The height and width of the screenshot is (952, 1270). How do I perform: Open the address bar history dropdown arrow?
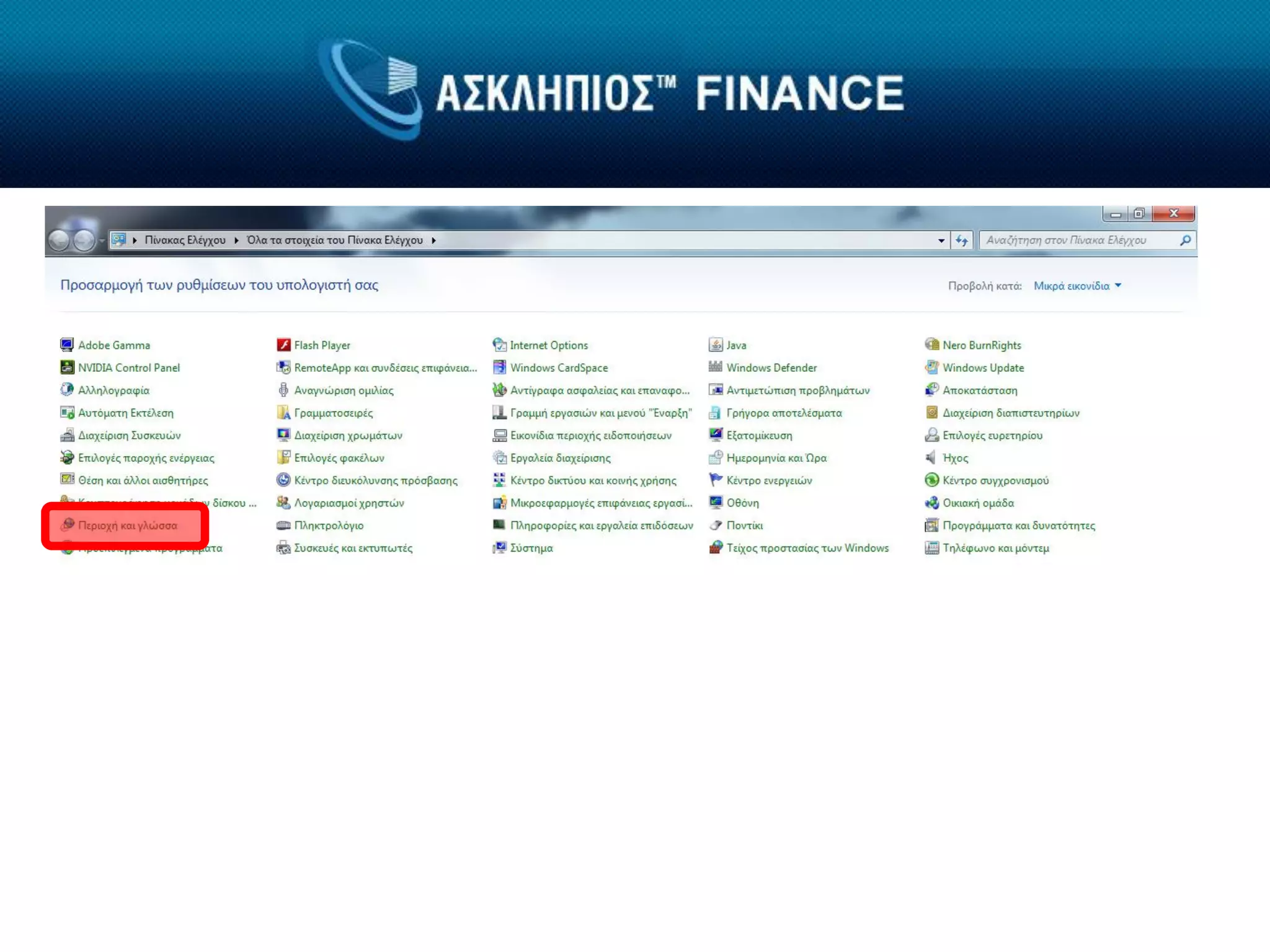pyautogui.click(x=941, y=240)
